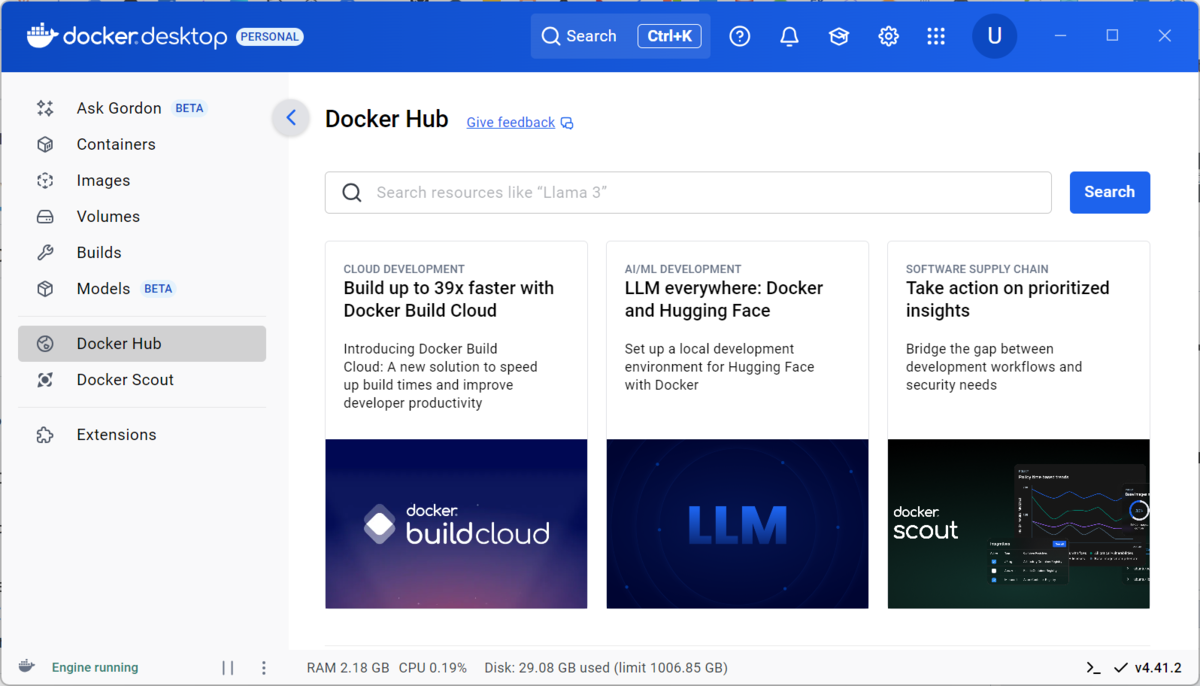Screen dimensions: 1200x686
Task: Pause the Docker engine
Action: coord(228,667)
